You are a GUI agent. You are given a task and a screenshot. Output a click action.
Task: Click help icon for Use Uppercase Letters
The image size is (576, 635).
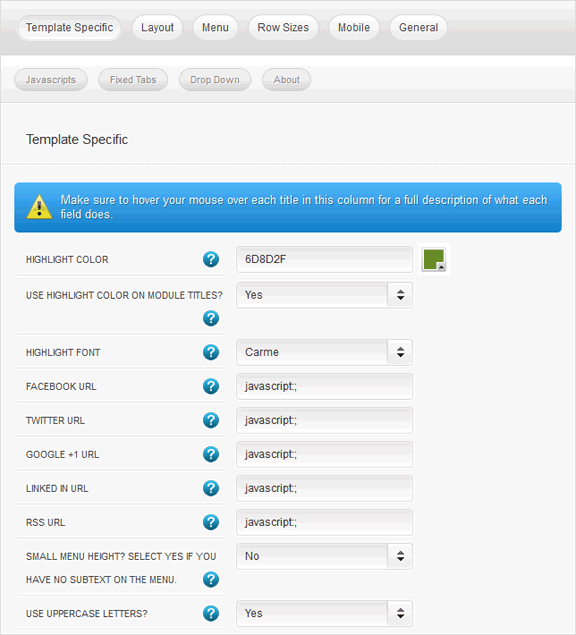(211, 614)
